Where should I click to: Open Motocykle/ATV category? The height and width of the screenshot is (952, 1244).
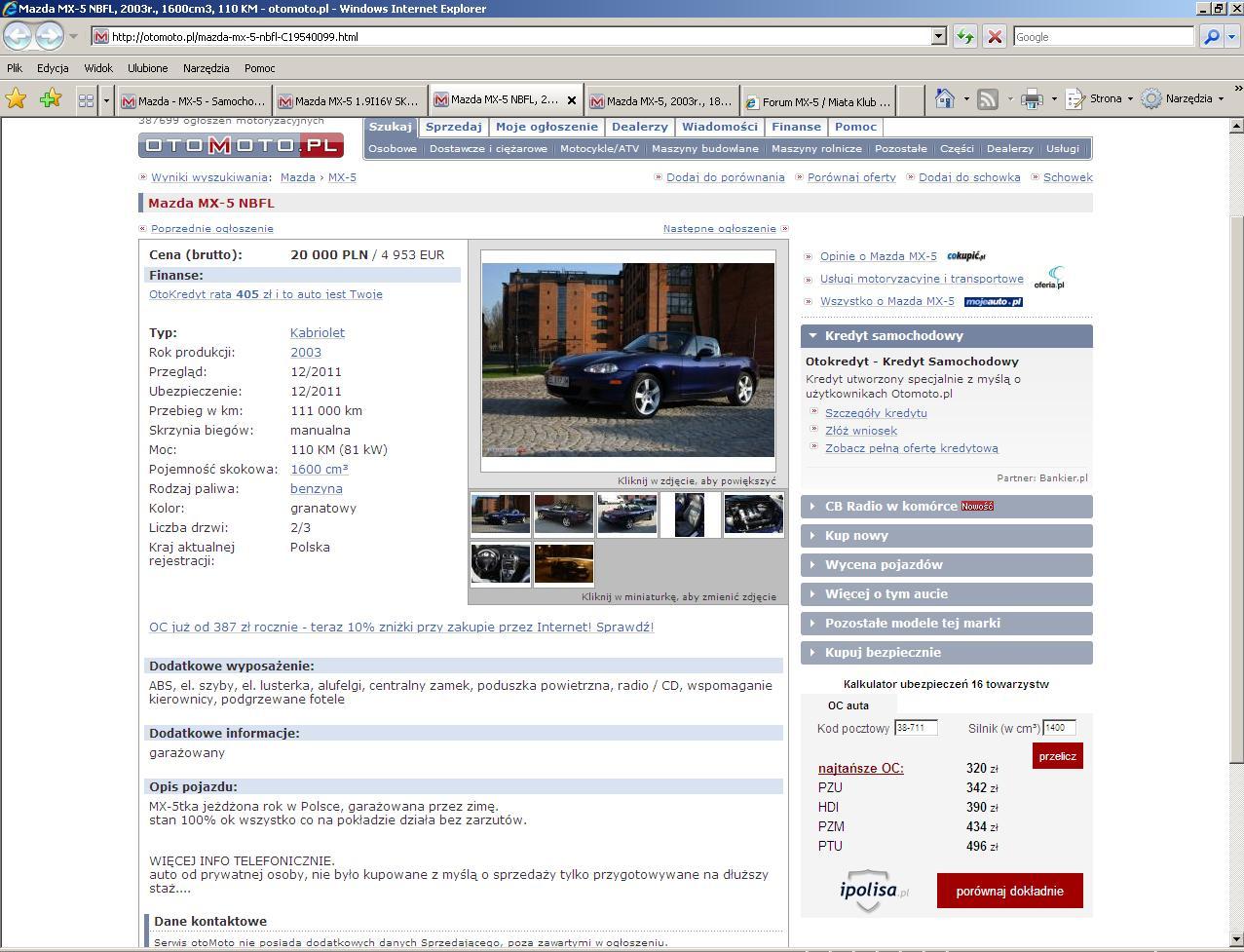point(599,149)
